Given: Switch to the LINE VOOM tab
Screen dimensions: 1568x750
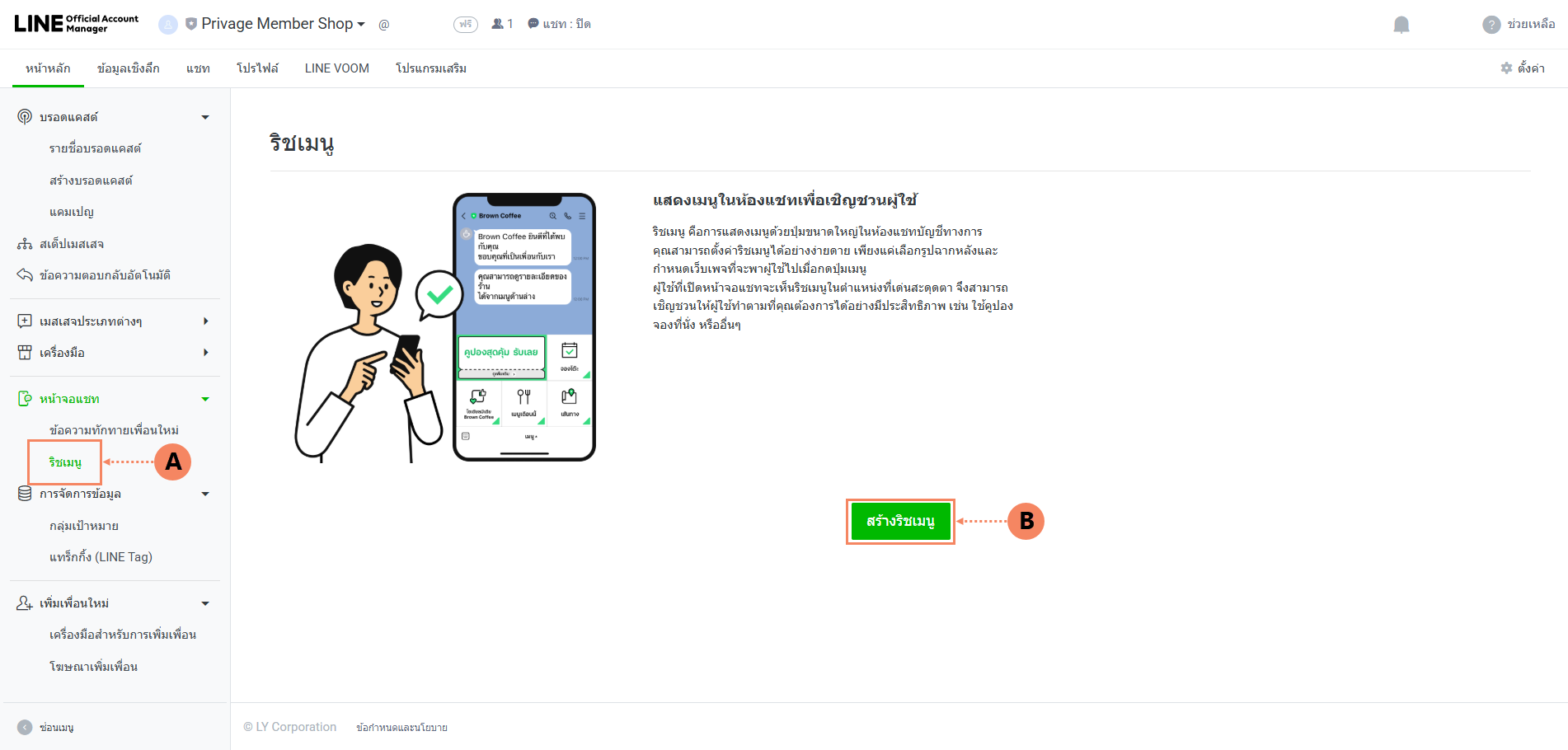Looking at the screenshot, I should point(337,68).
